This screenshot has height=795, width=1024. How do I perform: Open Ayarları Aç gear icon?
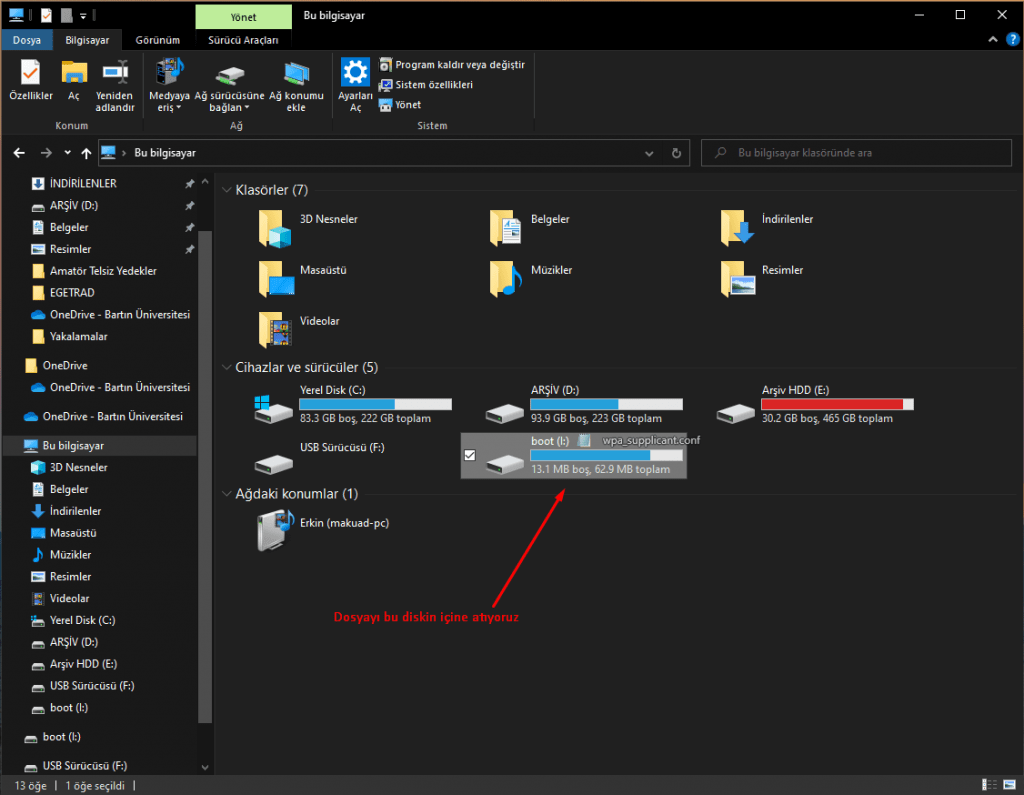tap(355, 78)
